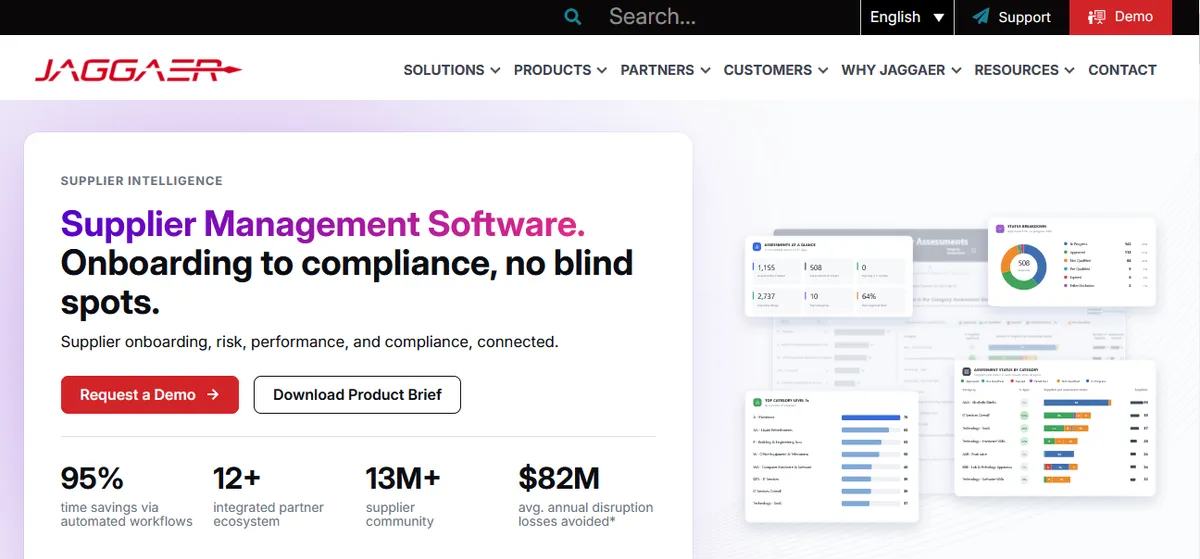Click the 12+ integrated partner statistic
This screenshot has height=559, width=1200.
269,495
